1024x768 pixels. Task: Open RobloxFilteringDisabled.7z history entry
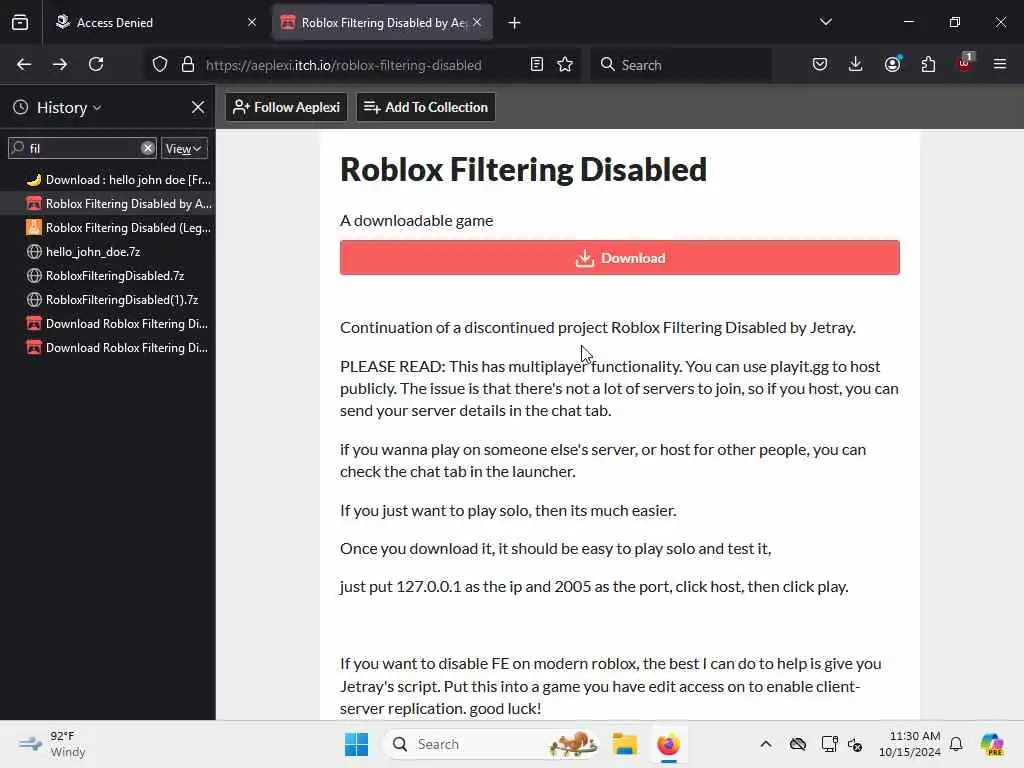coord(108,276)
